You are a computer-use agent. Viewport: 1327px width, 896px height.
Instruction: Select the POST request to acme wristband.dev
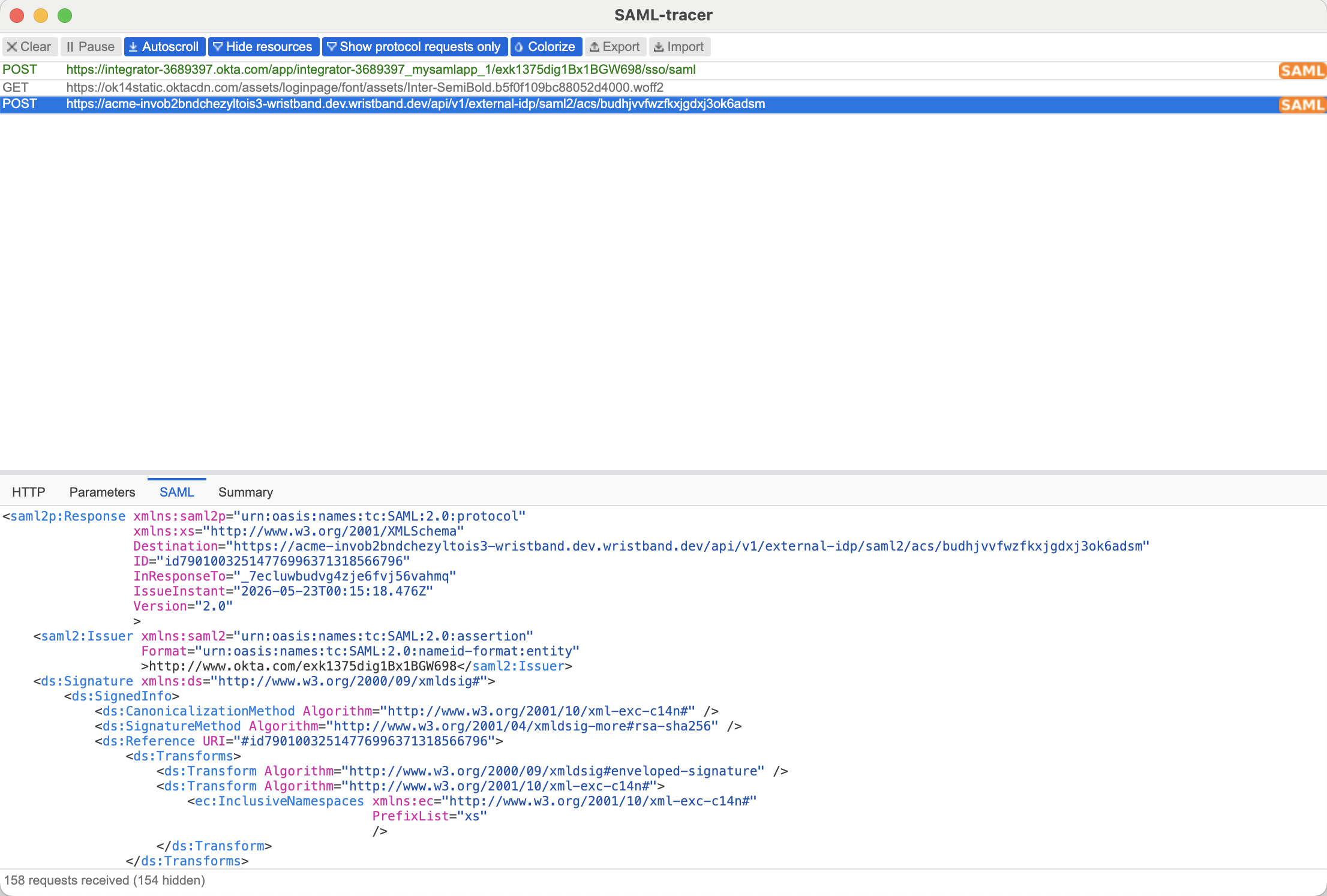click(x=663, y=104)
